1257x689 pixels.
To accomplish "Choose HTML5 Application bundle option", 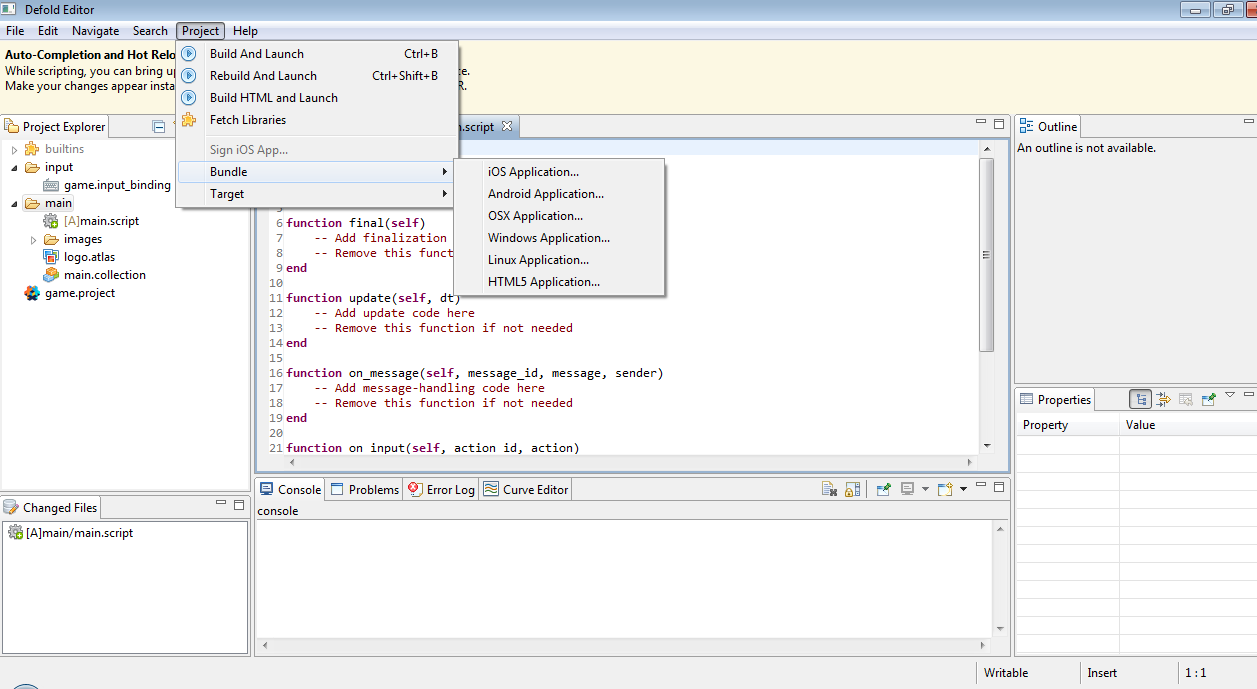I will click(559, 282).
